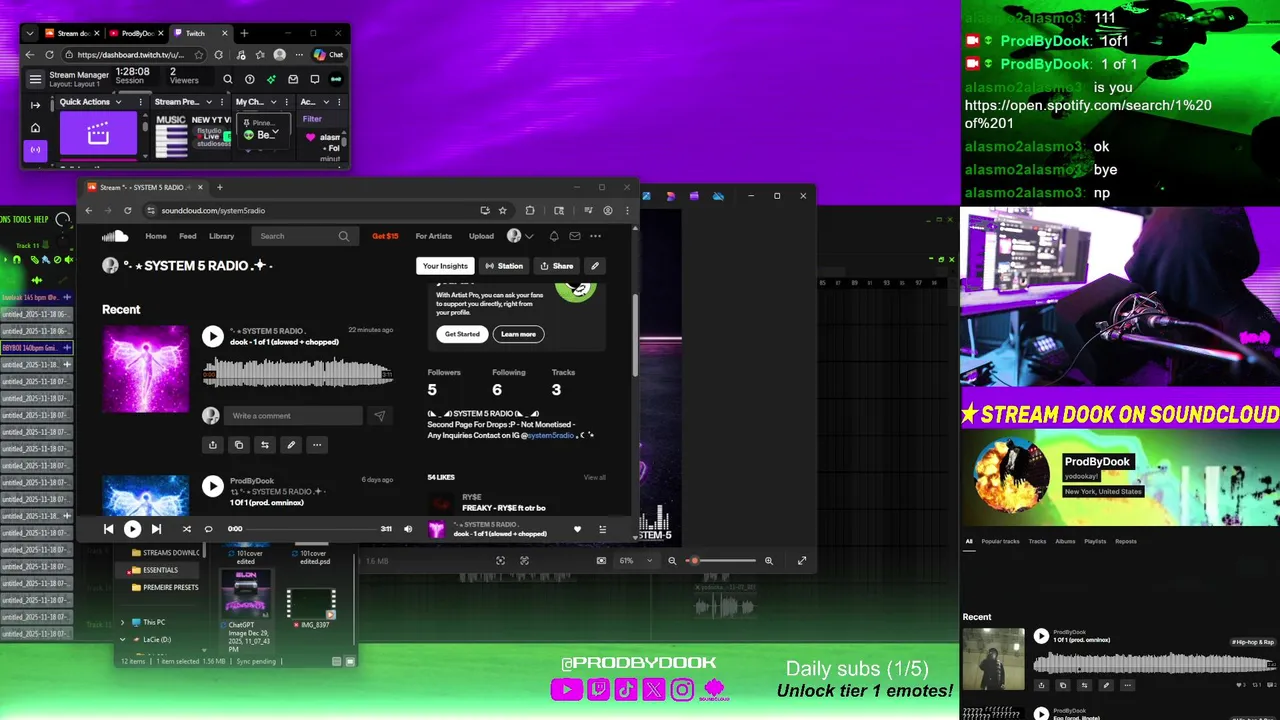This screenshot has height=720, width=1280.
Task: Like the current track with the heart in player bar
Action: [577, 529]
